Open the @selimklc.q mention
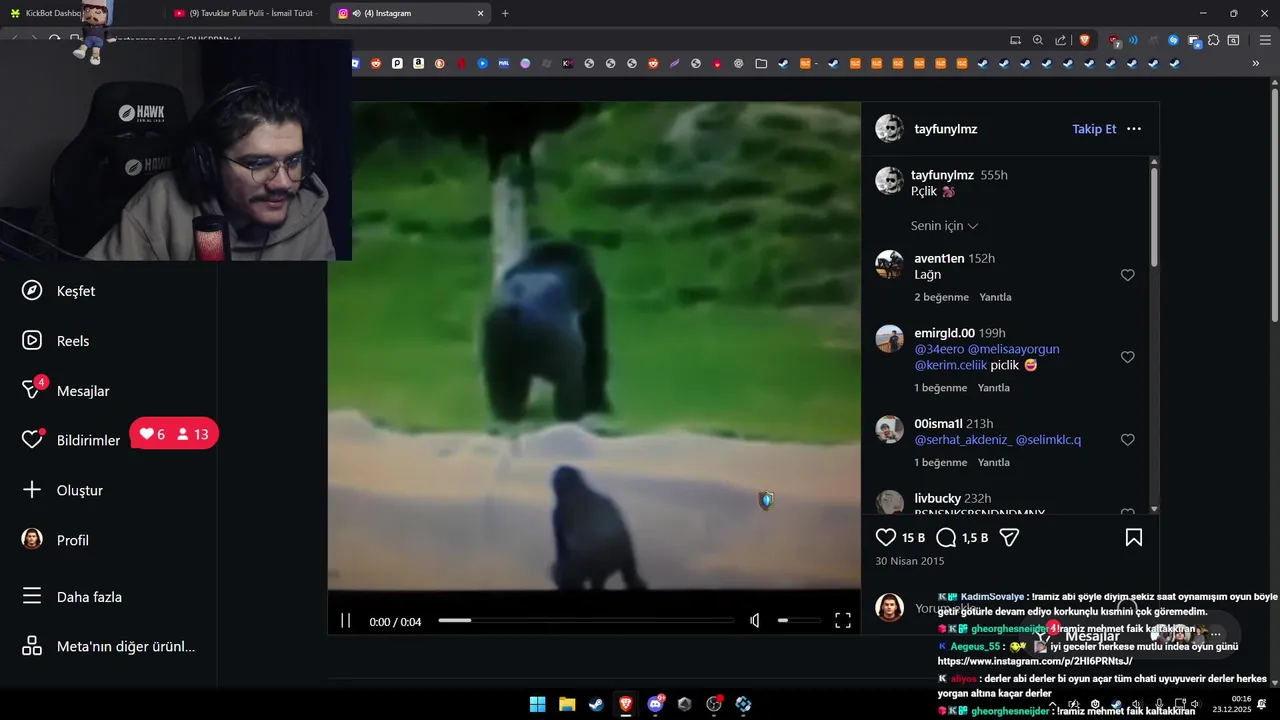 [1048, 440]
